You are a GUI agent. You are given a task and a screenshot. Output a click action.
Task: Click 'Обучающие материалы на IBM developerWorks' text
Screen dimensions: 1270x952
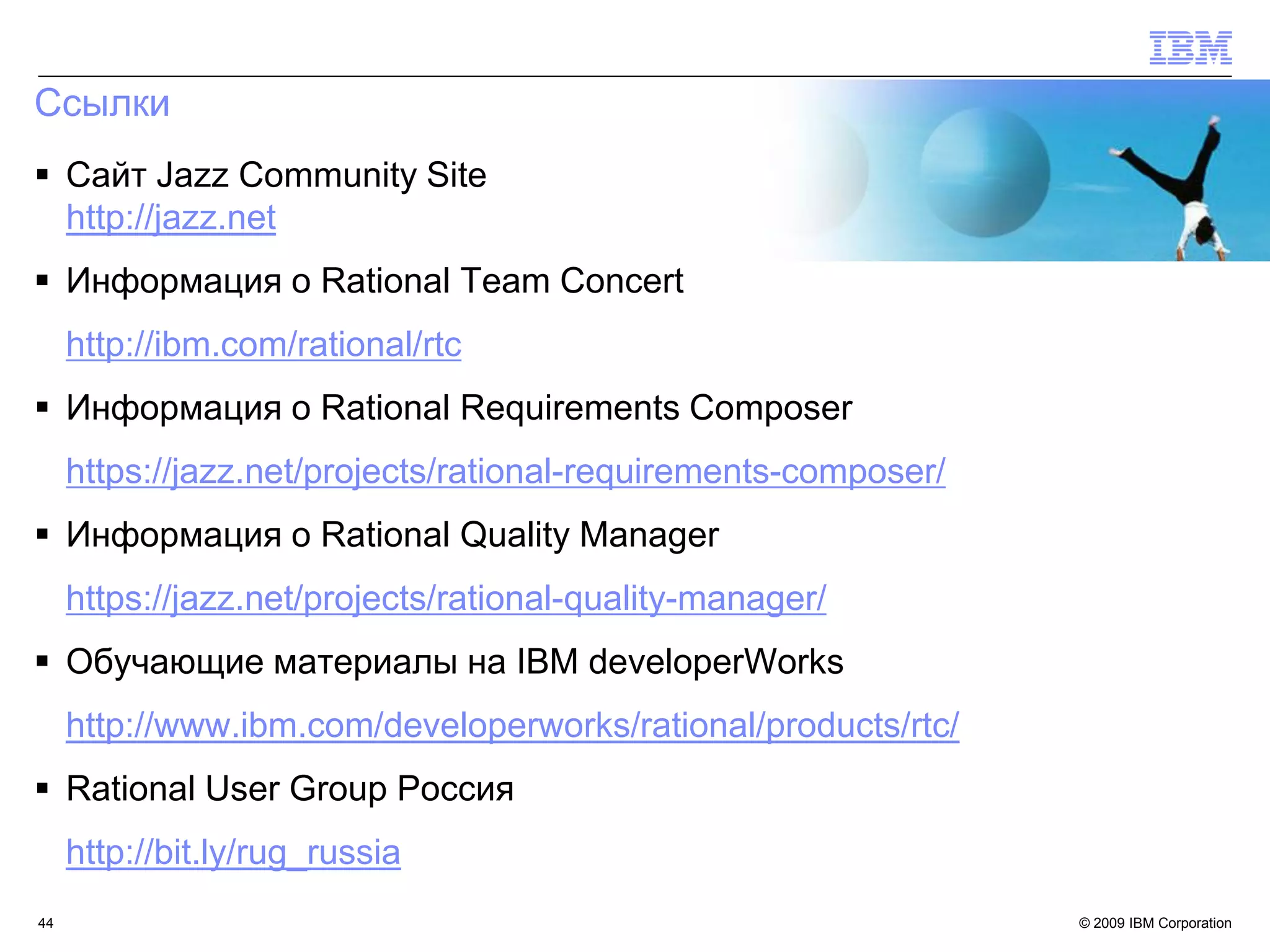tap(455, 662)
